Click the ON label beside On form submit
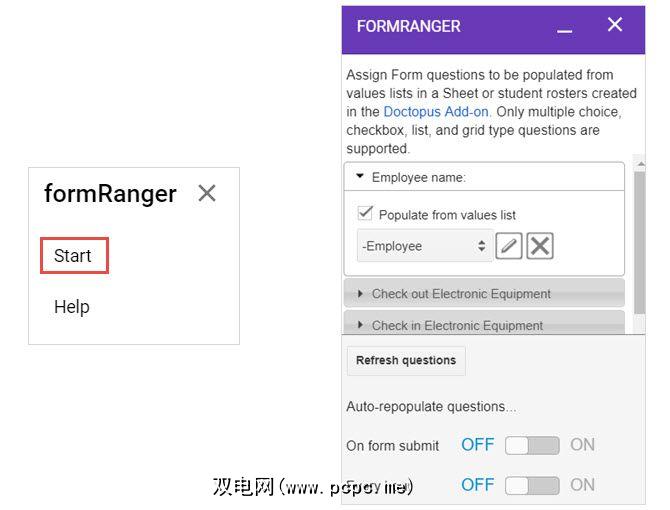Screen dimensions: 670x510 (582, 445)
